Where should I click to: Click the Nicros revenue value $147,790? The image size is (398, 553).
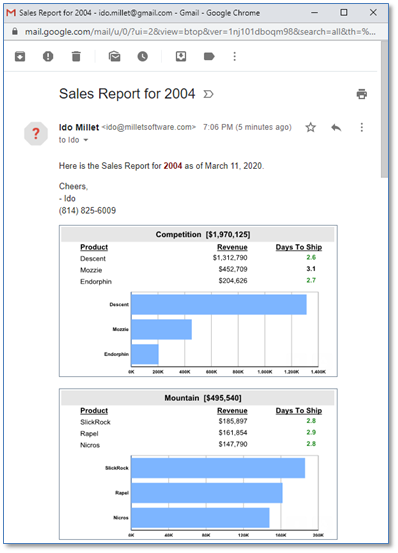(x=233, y=444)
